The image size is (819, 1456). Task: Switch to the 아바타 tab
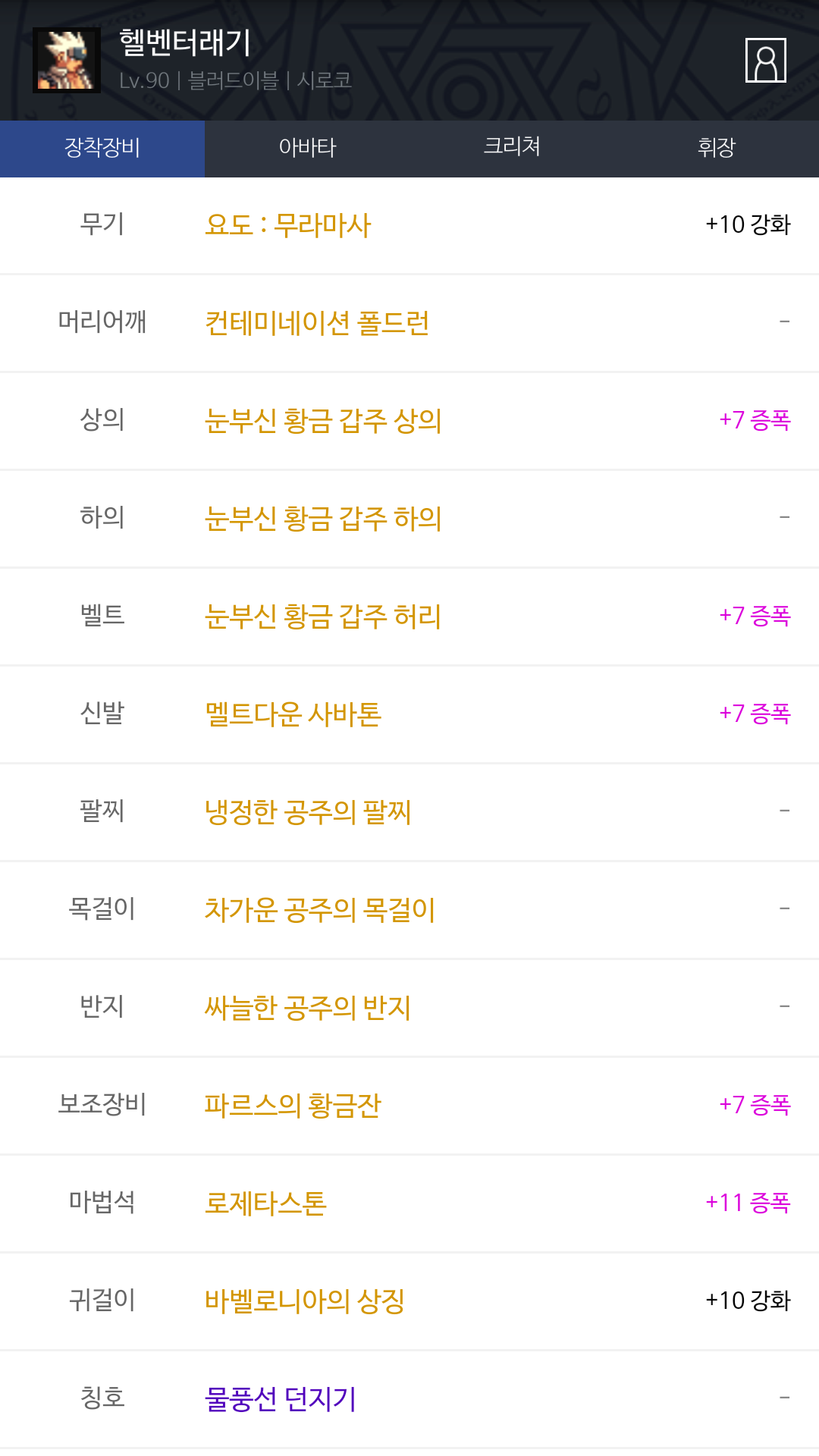click(307, 148)
